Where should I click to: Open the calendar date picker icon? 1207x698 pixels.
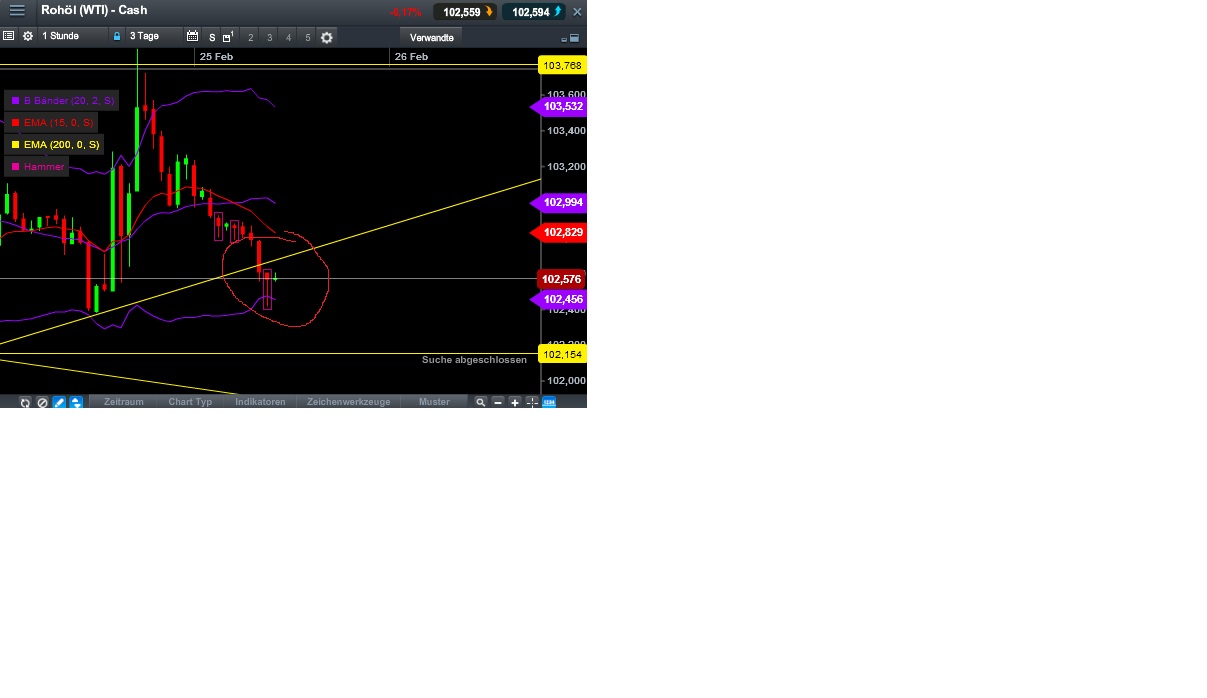(193, 37)
